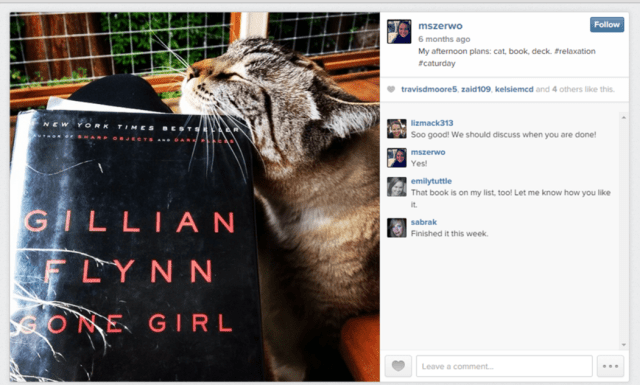Open the #caturday hashtag

click(x=436, y=63)
